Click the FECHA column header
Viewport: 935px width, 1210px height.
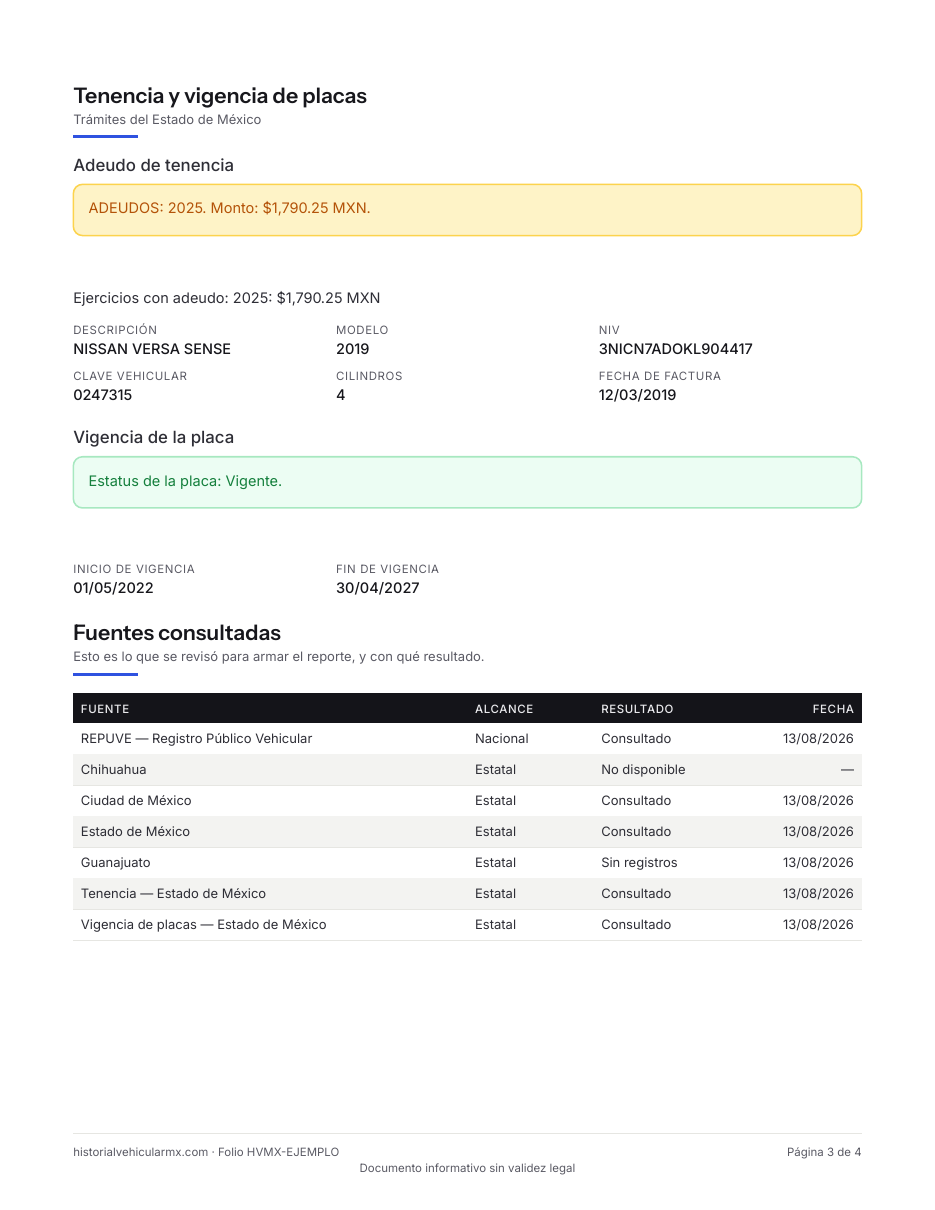click(x=833, y=709)
